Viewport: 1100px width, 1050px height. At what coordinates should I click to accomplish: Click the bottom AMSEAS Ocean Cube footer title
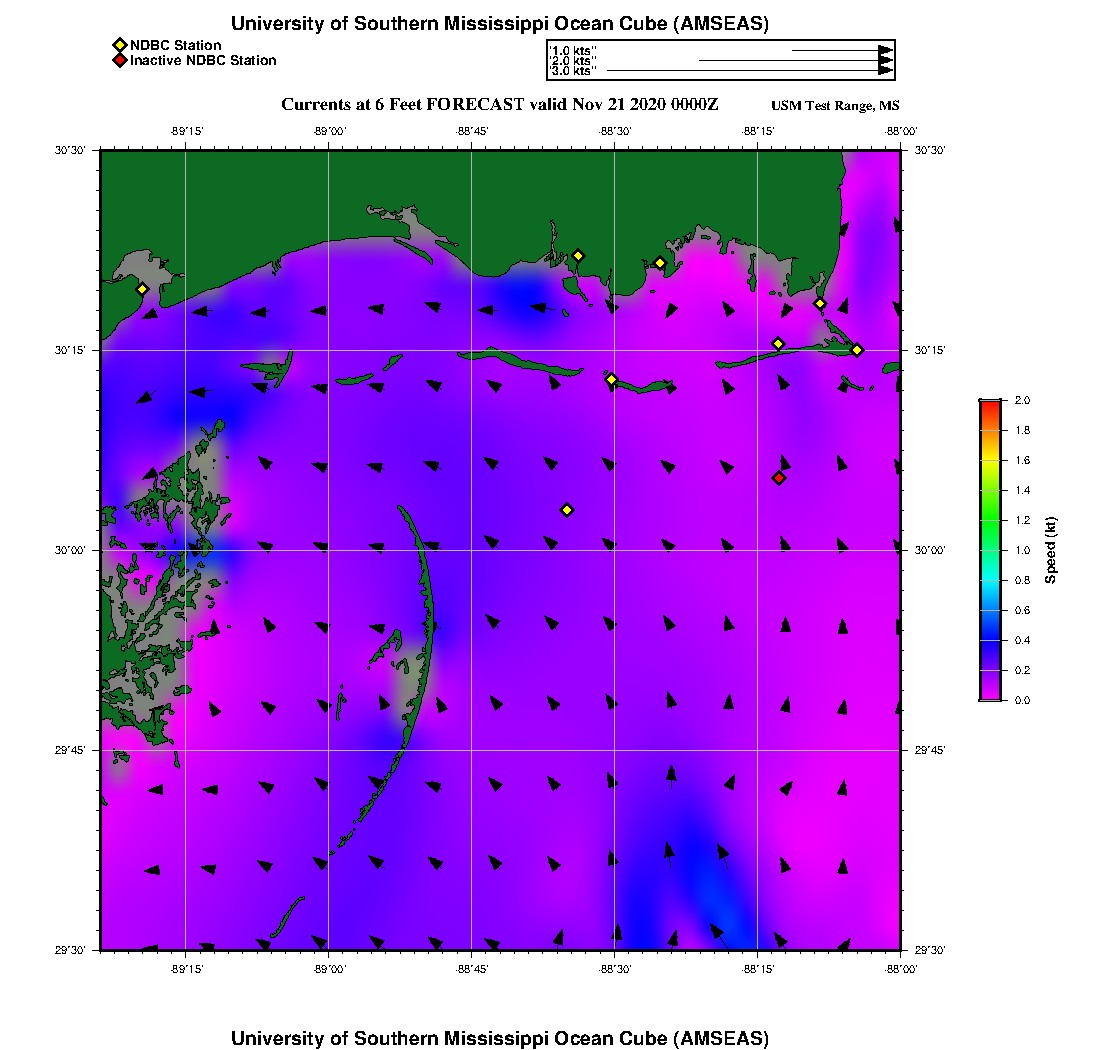tap(500, 1038)
